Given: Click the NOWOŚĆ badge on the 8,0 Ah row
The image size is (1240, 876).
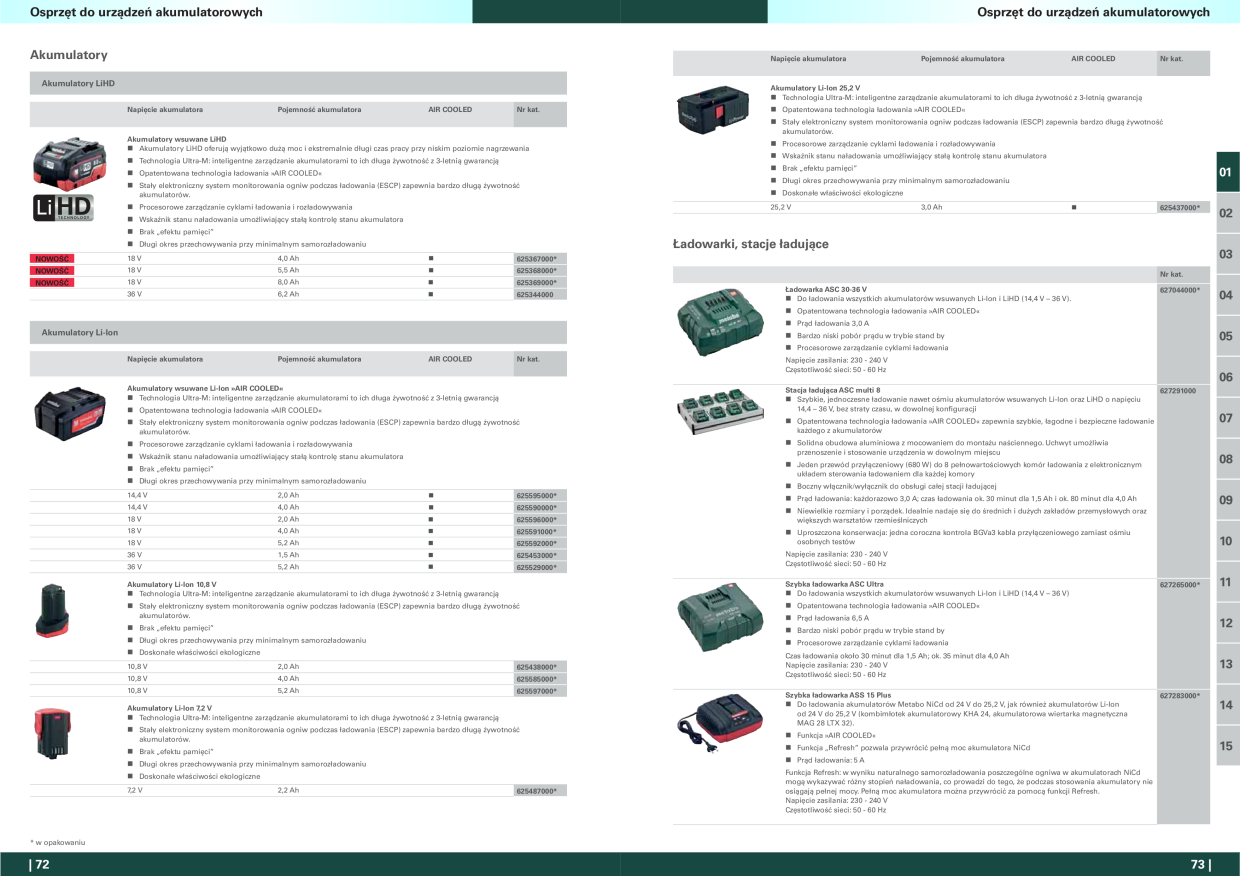Looking at the screenshot, I should [52, 283].
